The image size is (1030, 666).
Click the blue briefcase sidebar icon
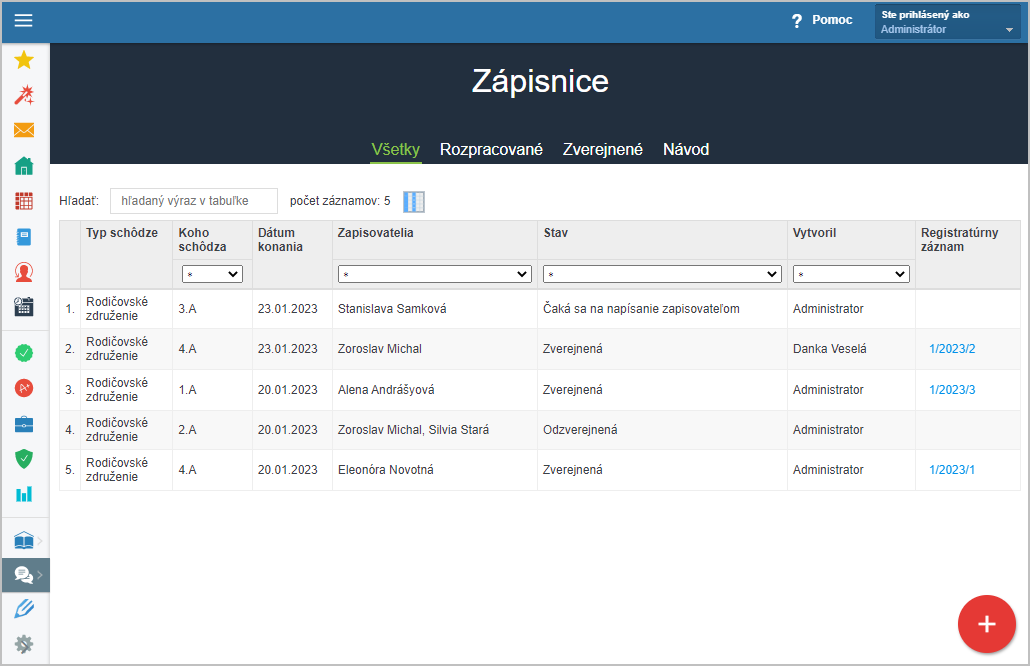point(24,424)
